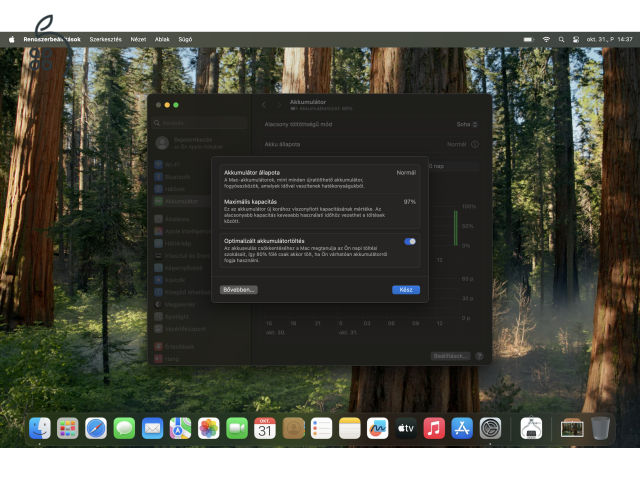Launch Finder from the Dock
Screen dimensions: 640x480
(x=40, y=428)
